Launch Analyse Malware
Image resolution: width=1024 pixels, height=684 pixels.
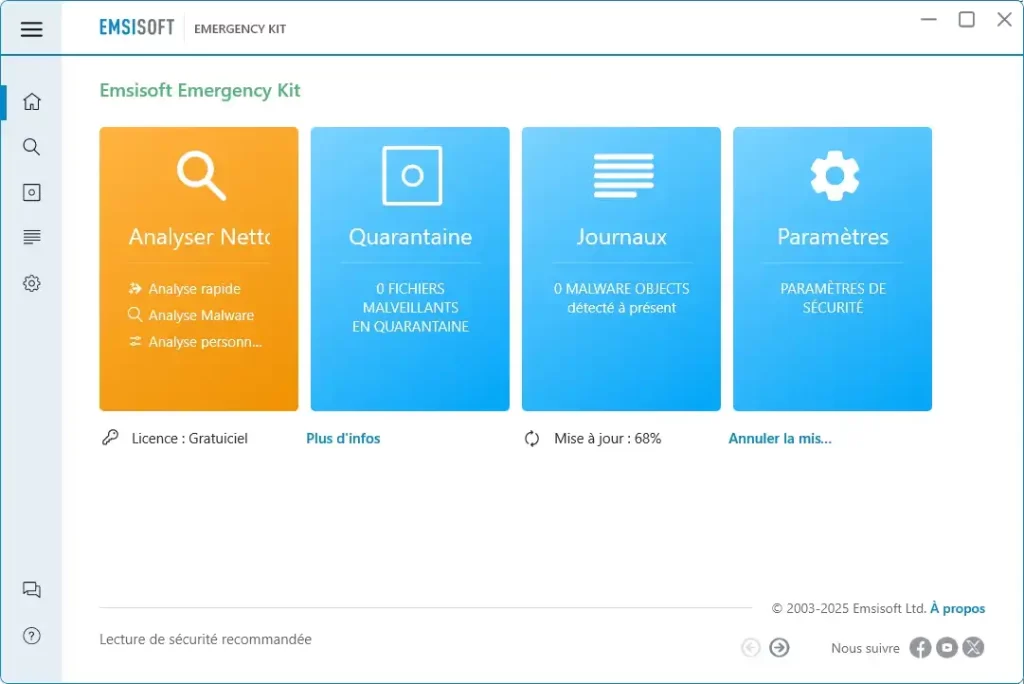(x=197, y=315)
